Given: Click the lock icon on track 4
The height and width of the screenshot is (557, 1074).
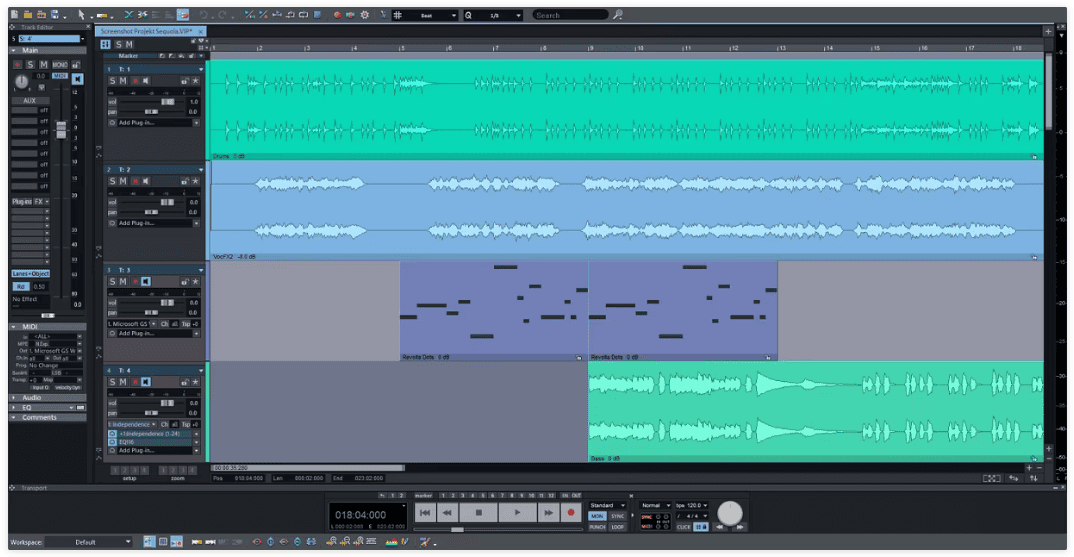Looking at the screenshot, I should [x=184, y=382].
